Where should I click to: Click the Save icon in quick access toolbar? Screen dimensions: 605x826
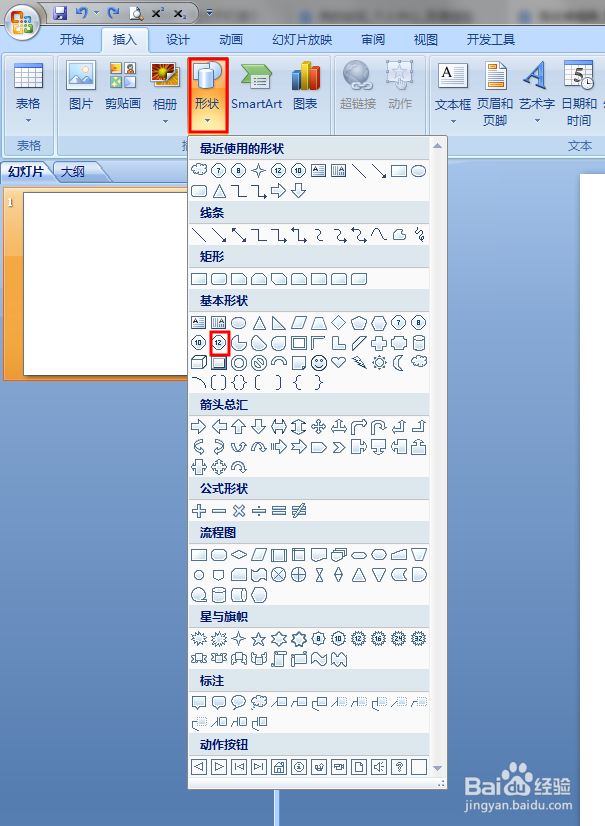(61, 13)
